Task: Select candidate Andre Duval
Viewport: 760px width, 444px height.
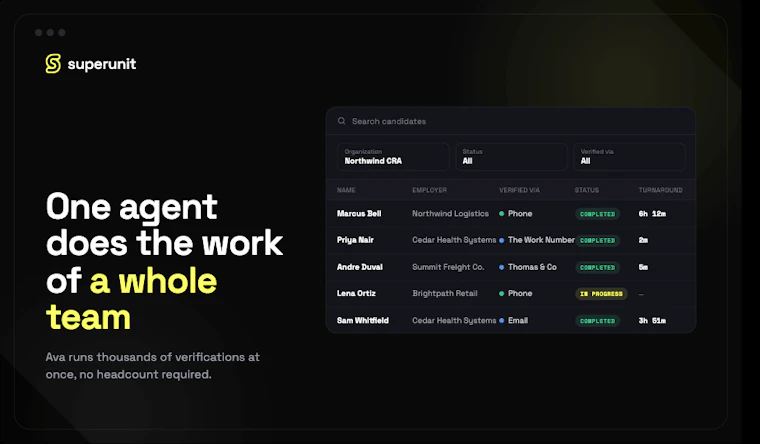Action: click(360, 267)
